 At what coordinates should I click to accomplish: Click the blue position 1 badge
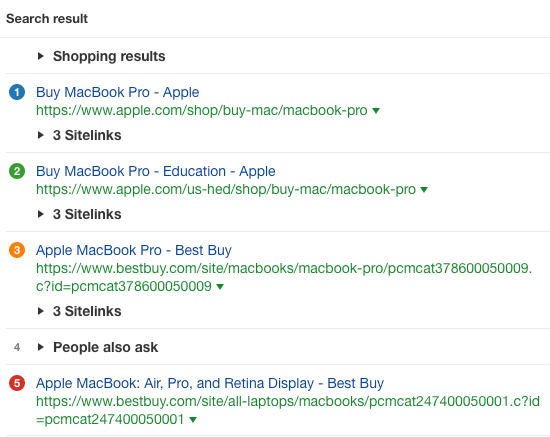coord(17,92)
